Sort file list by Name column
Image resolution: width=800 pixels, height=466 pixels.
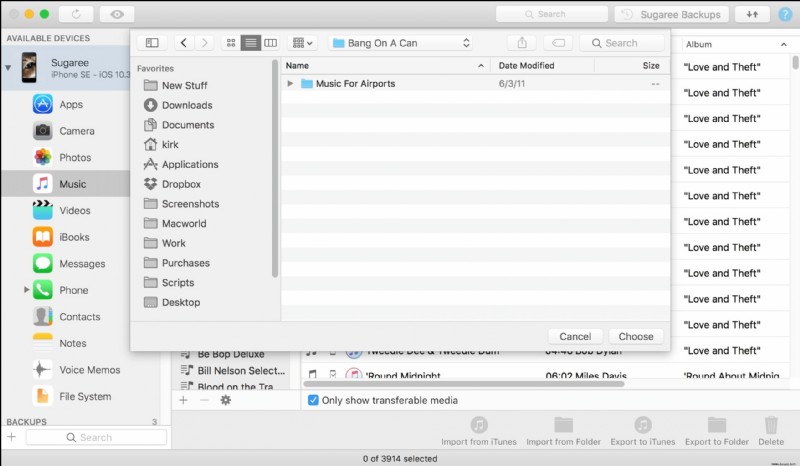385,65
